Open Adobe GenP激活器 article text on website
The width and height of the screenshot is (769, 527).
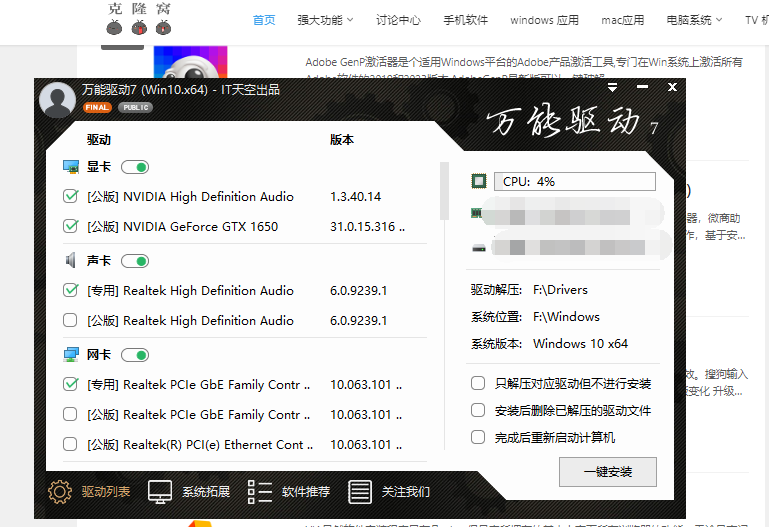click(x=524, y=62)
